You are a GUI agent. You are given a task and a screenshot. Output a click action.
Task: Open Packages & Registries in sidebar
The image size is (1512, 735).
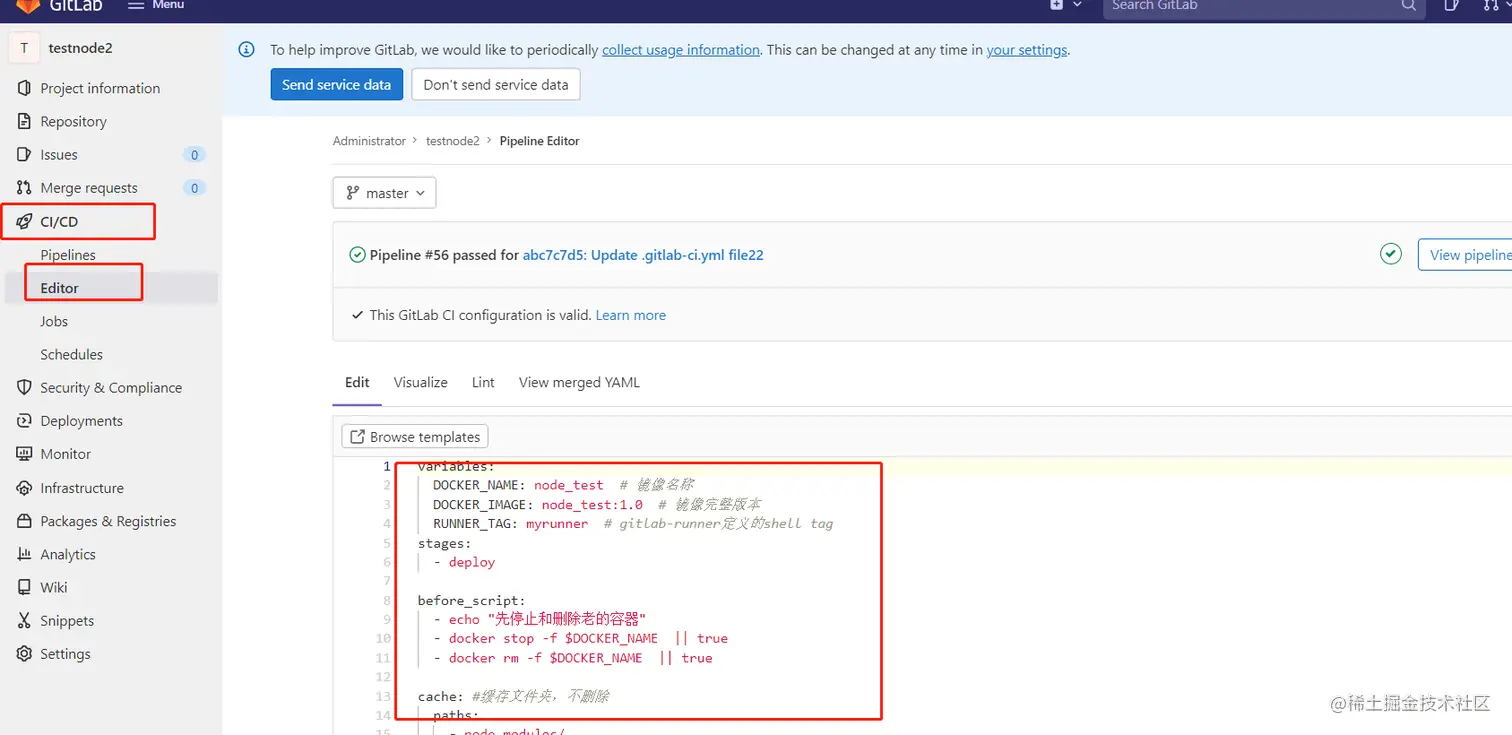coord(108,521)
